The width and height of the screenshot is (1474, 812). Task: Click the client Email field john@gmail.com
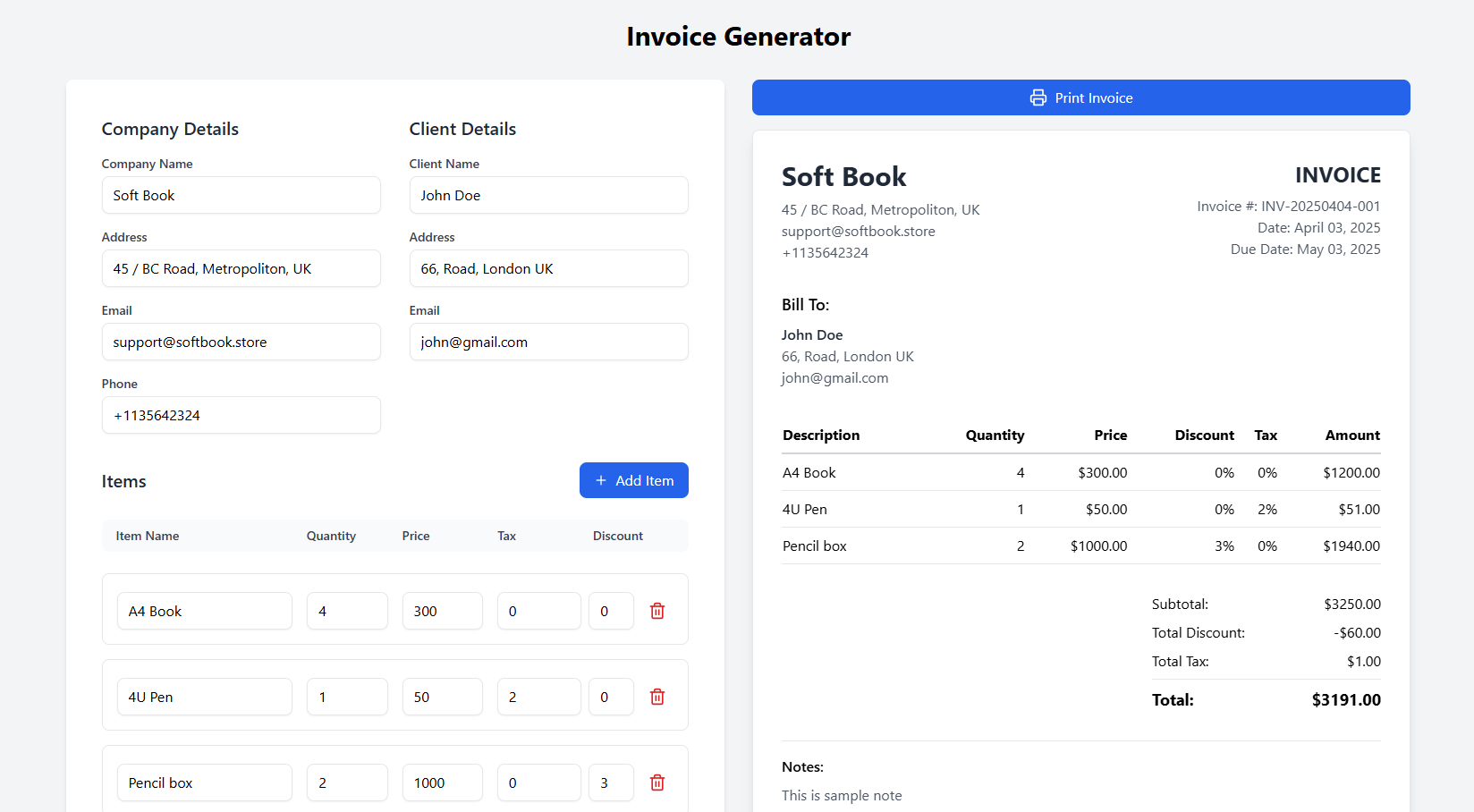(x=548, y=342)
